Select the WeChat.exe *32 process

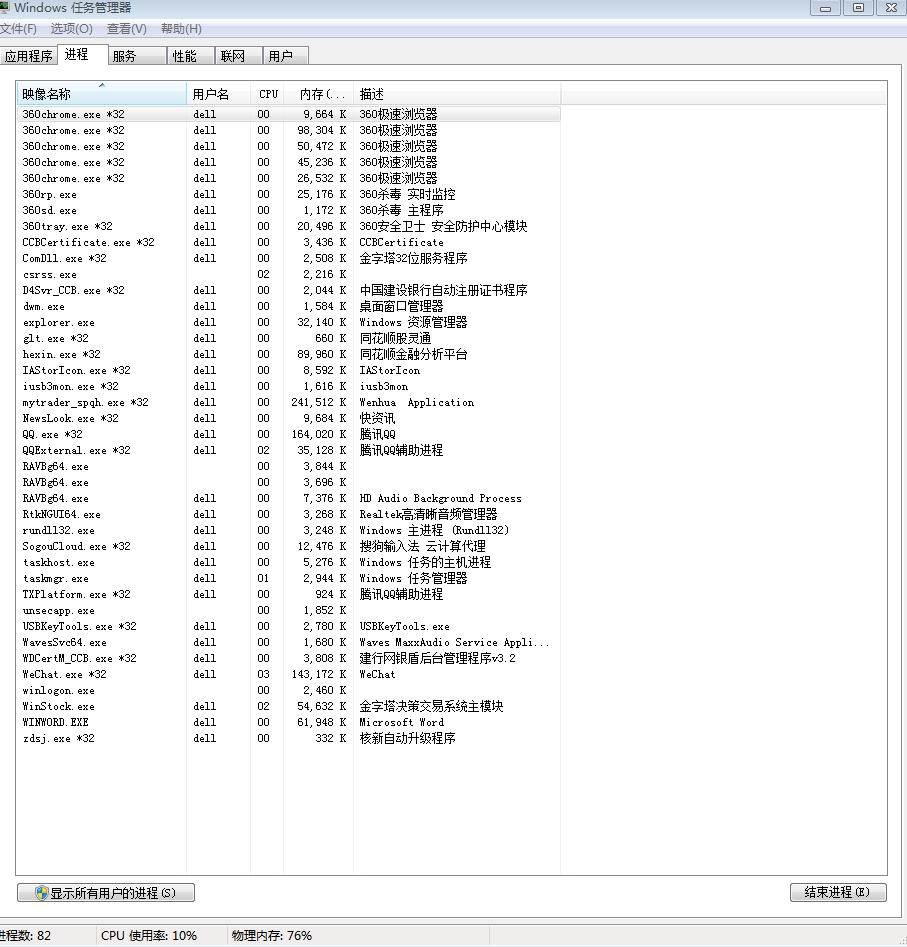point(289,675)
